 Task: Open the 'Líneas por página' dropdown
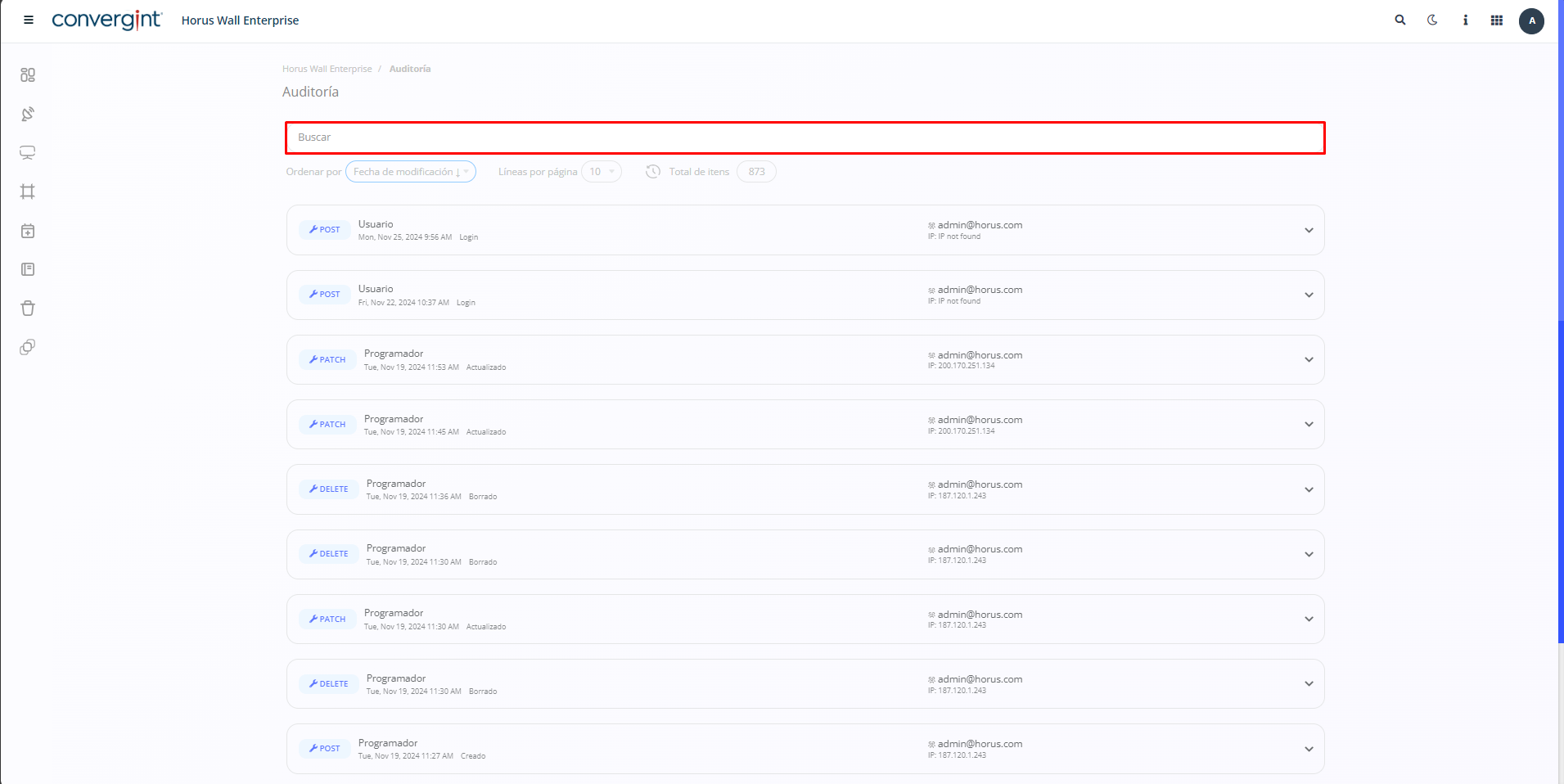[602, 172]
